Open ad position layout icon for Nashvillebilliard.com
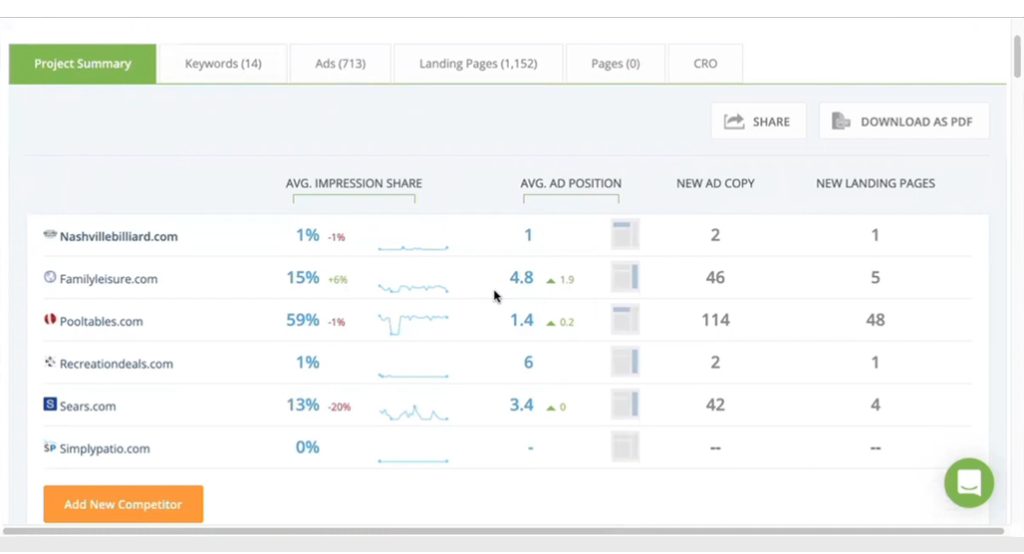 tap(625, 235)
